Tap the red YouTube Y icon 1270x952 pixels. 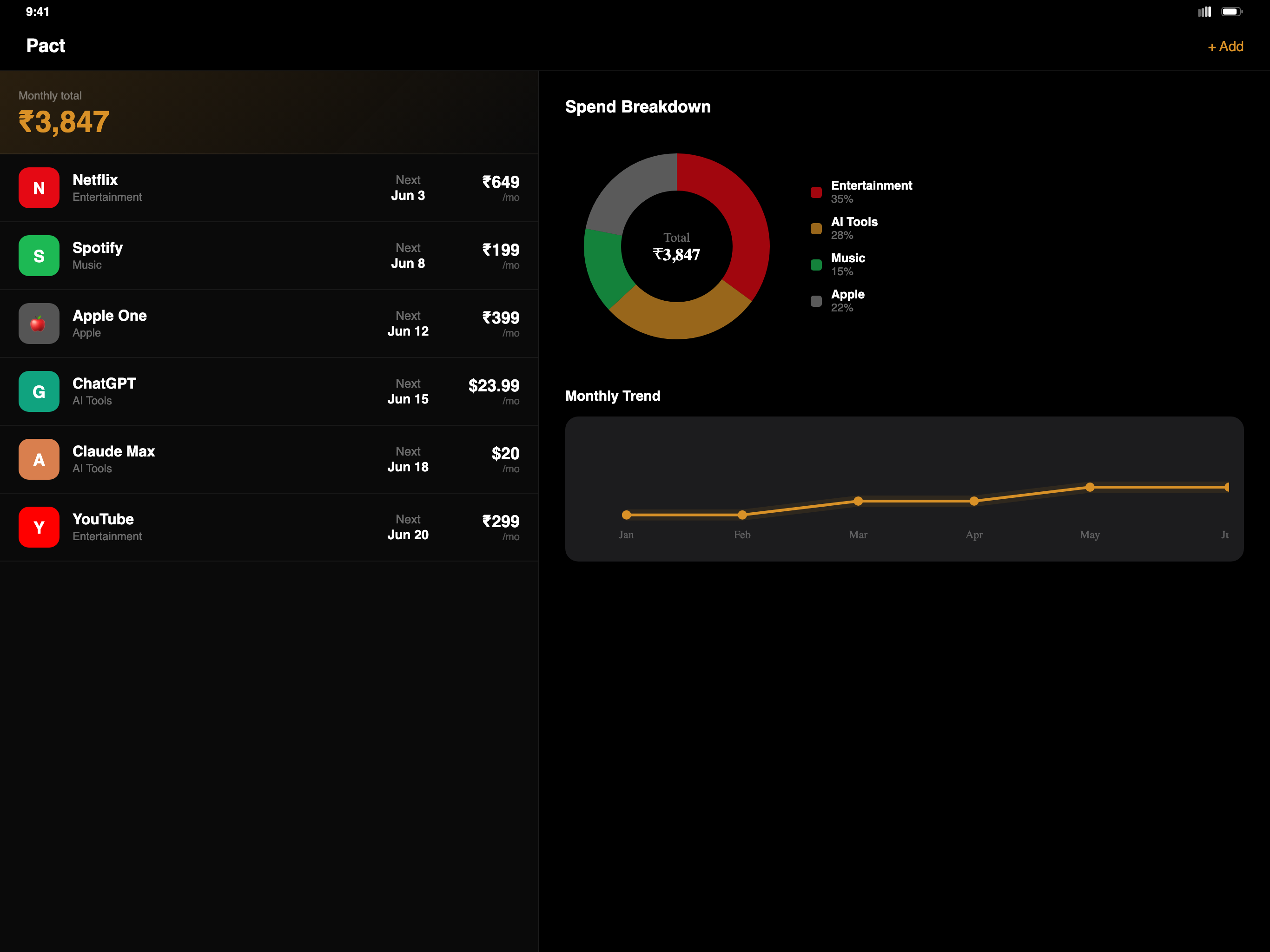point(39,527)
